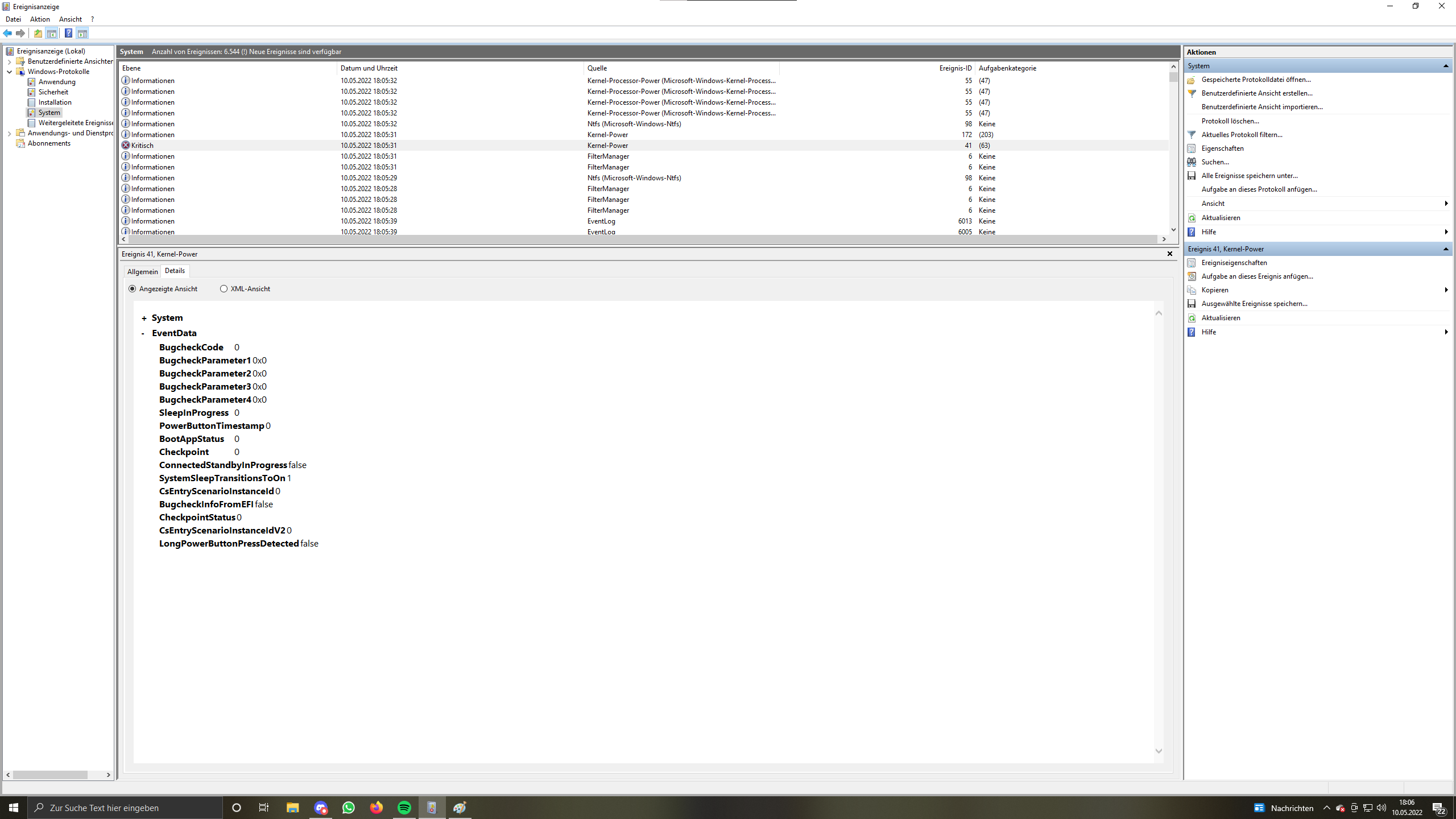Screen dimensions: 1456x819
Task: Open the Aktion menu
Action: tap(40, 19)
